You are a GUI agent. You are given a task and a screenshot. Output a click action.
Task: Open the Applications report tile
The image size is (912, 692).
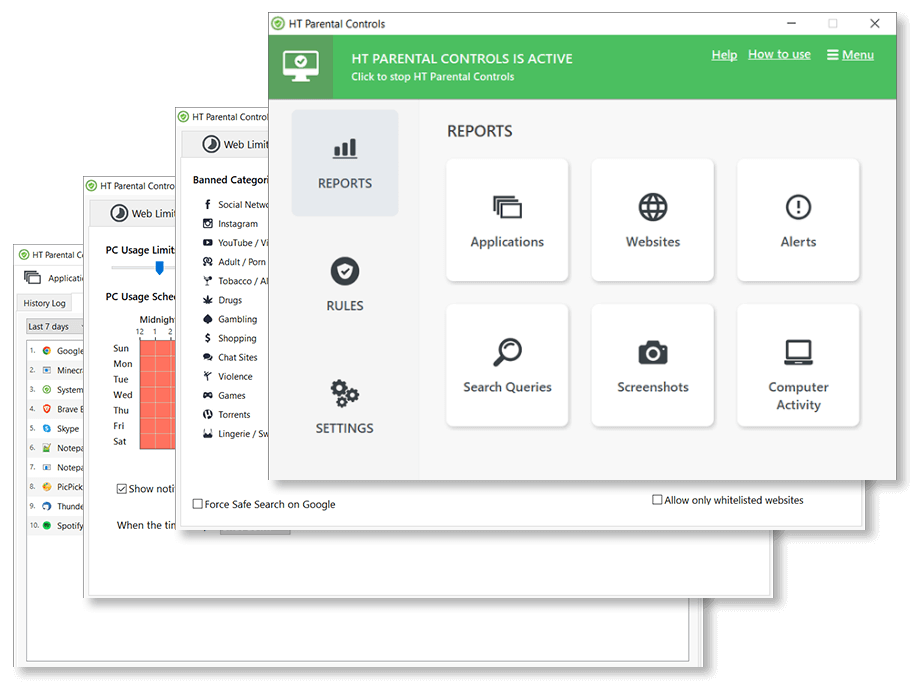[507, 220]
